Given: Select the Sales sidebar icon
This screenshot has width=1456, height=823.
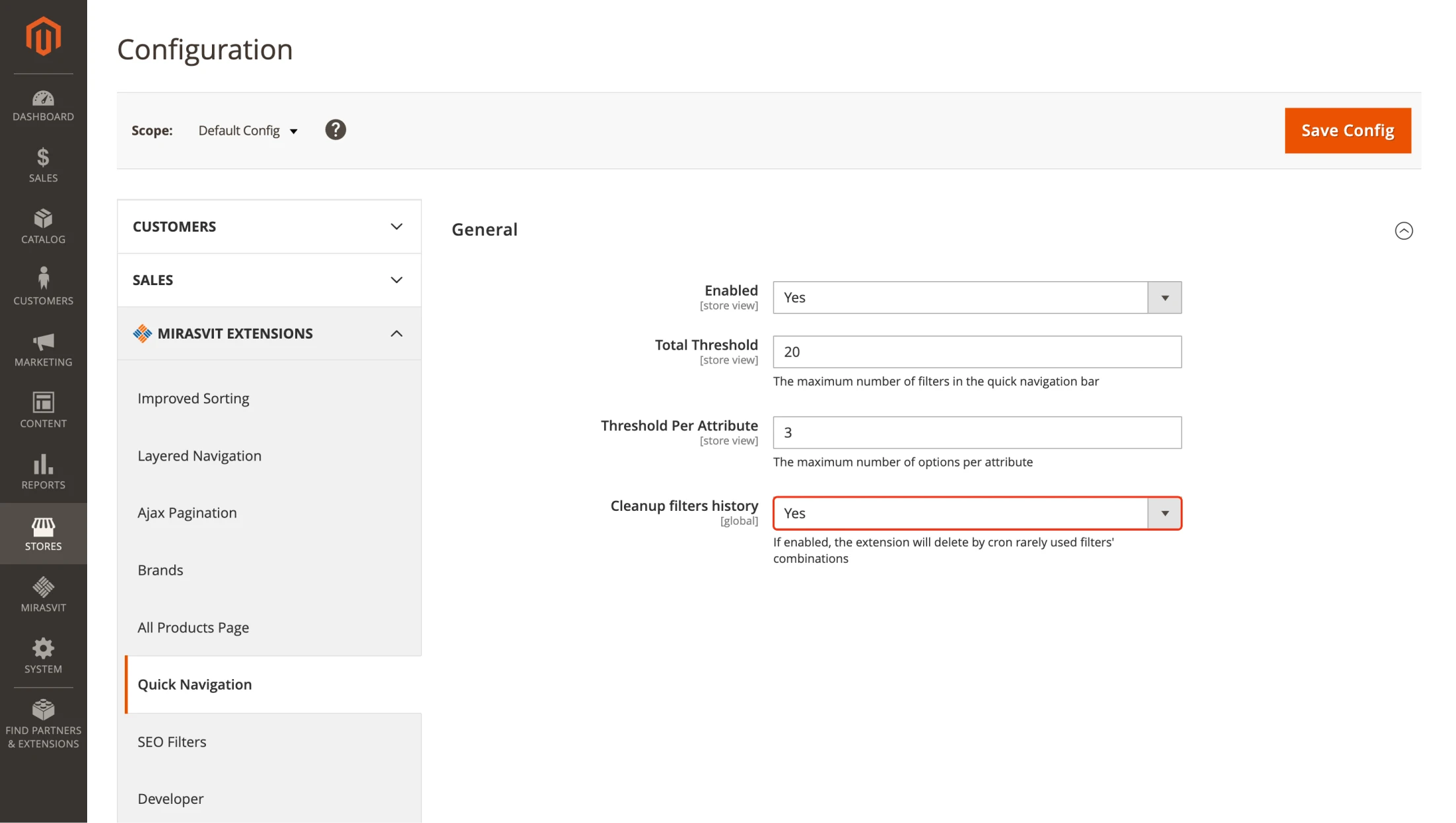Looking at the screenshot, I should click(42, 164).
